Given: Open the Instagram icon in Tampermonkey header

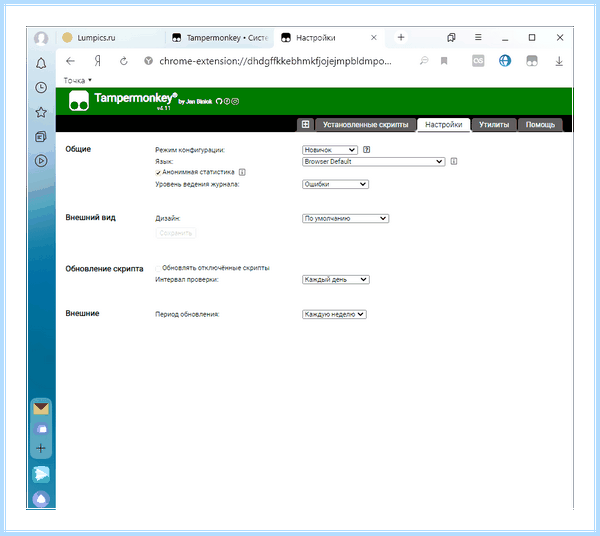Looking at the screenshot, I should pos(235,101).
